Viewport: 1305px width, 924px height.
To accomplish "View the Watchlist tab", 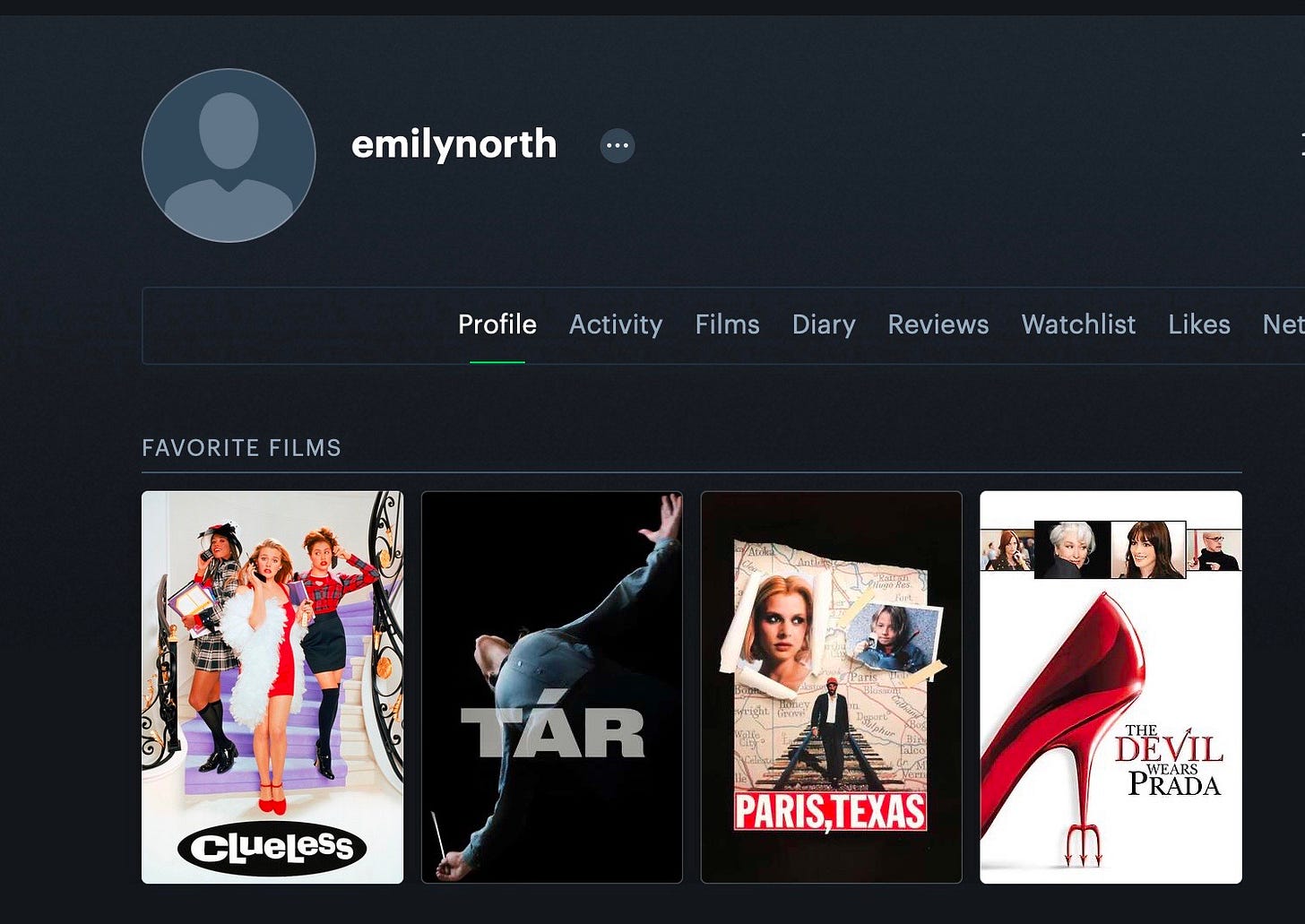I will [x=1078, y=324].
